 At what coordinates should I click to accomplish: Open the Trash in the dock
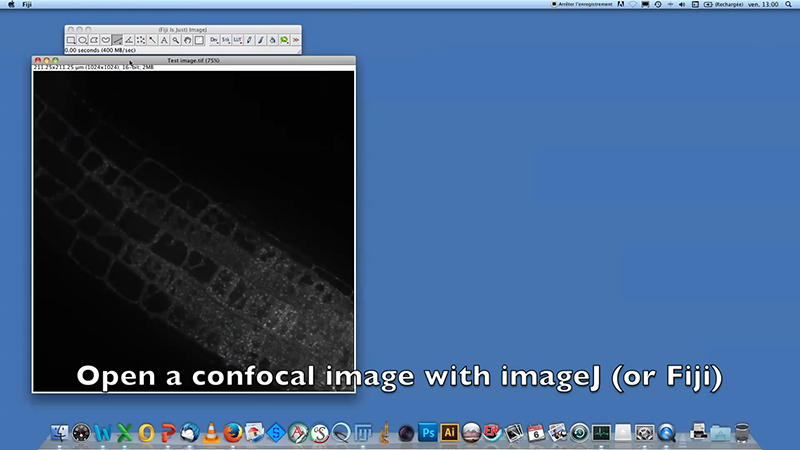coord(742,433)
